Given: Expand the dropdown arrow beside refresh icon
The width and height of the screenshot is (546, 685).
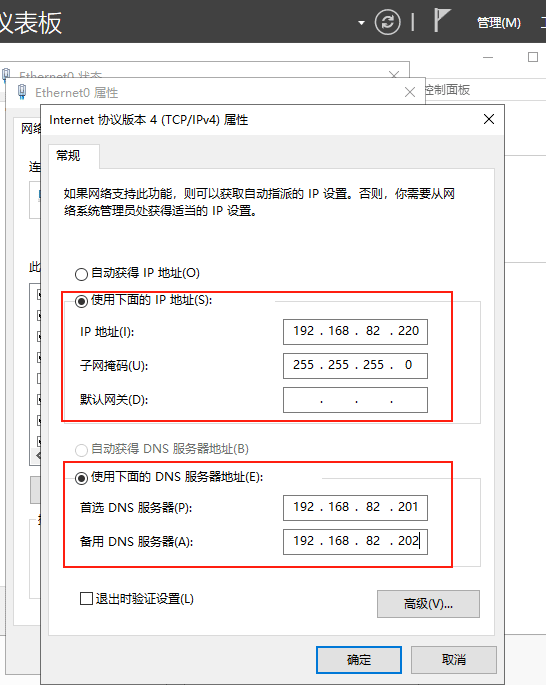Looking at the screenshot, I should point(361,23).
